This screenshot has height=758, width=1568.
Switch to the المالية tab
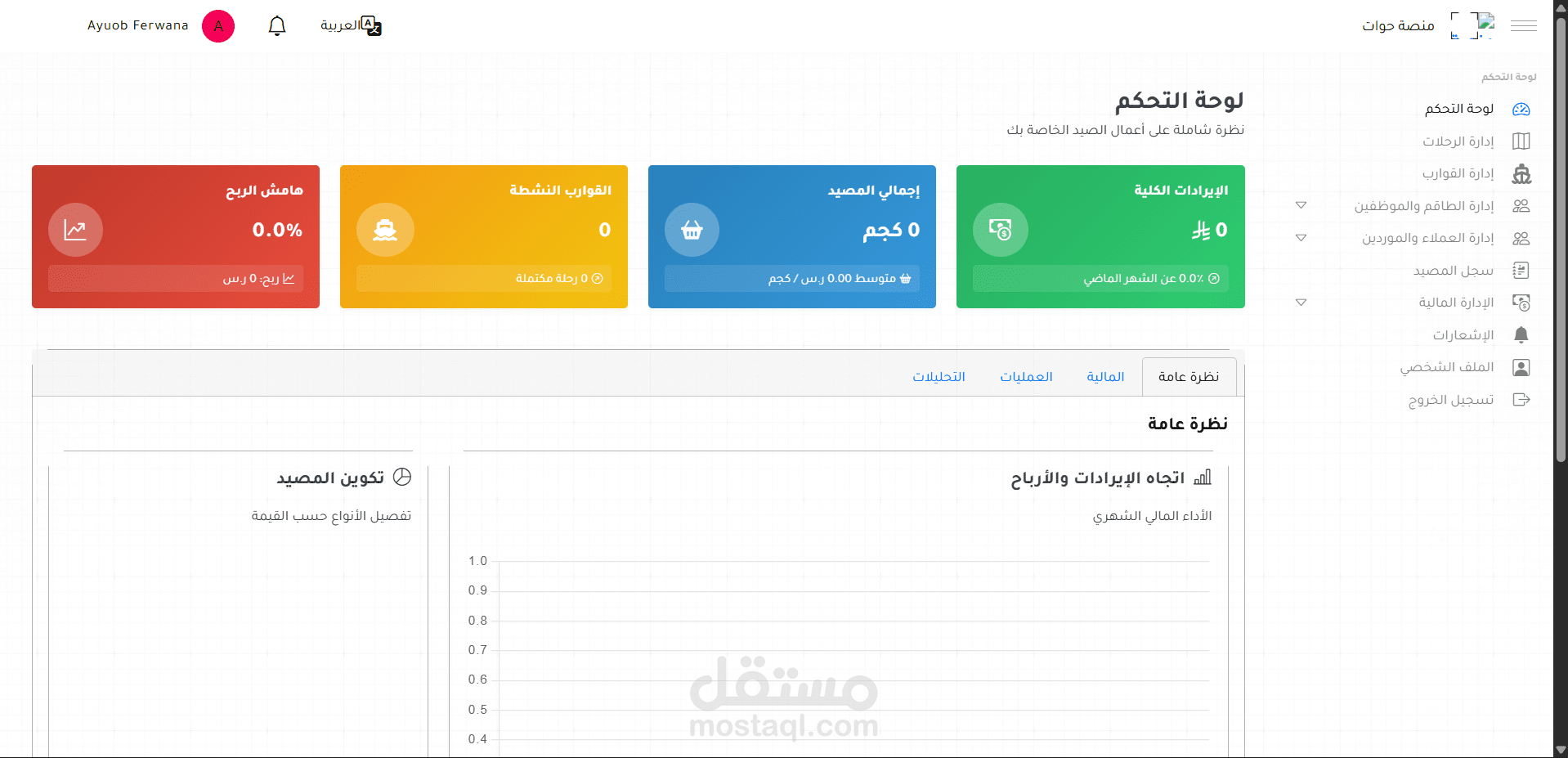pos(1105,377)
